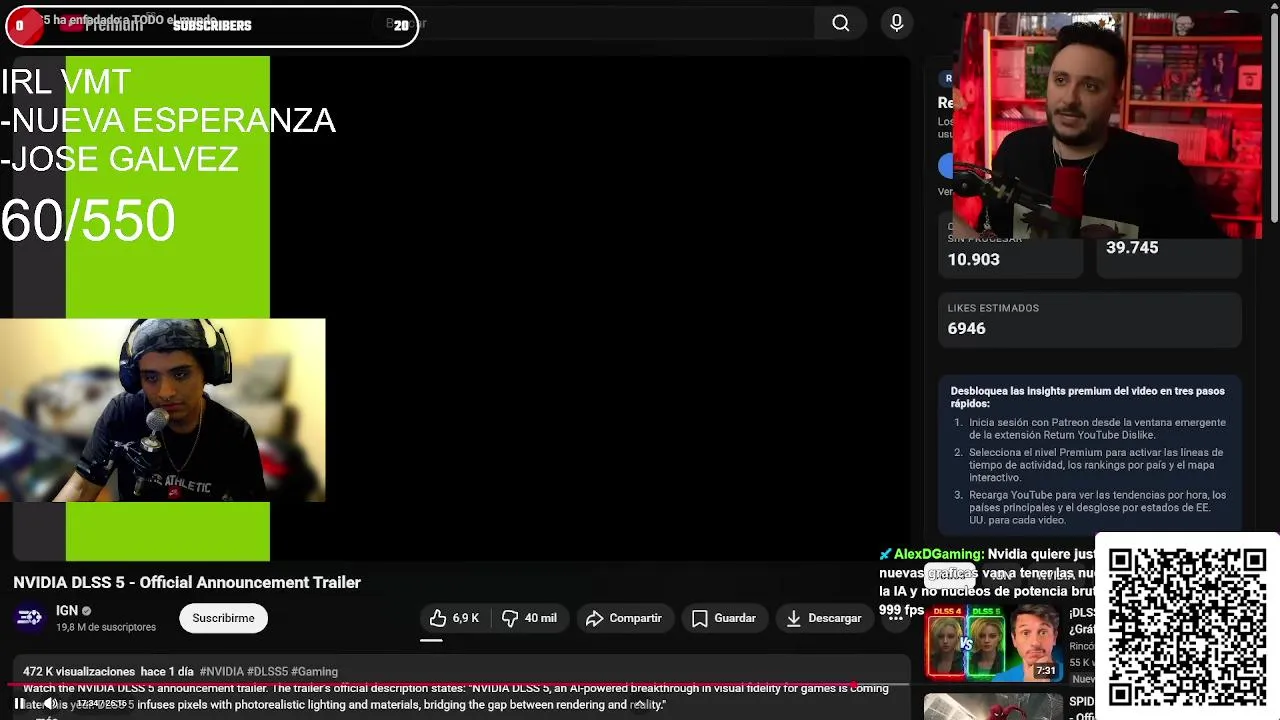Like the video with 6,9 K thumbs-up
The height and width of the screenshot is (720, 1280).
point(455,618)
